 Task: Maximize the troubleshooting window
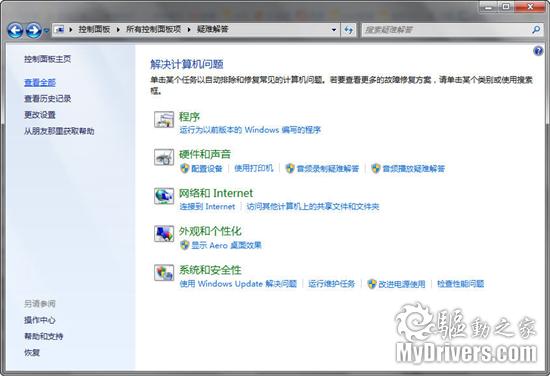(x=506, y=7)
